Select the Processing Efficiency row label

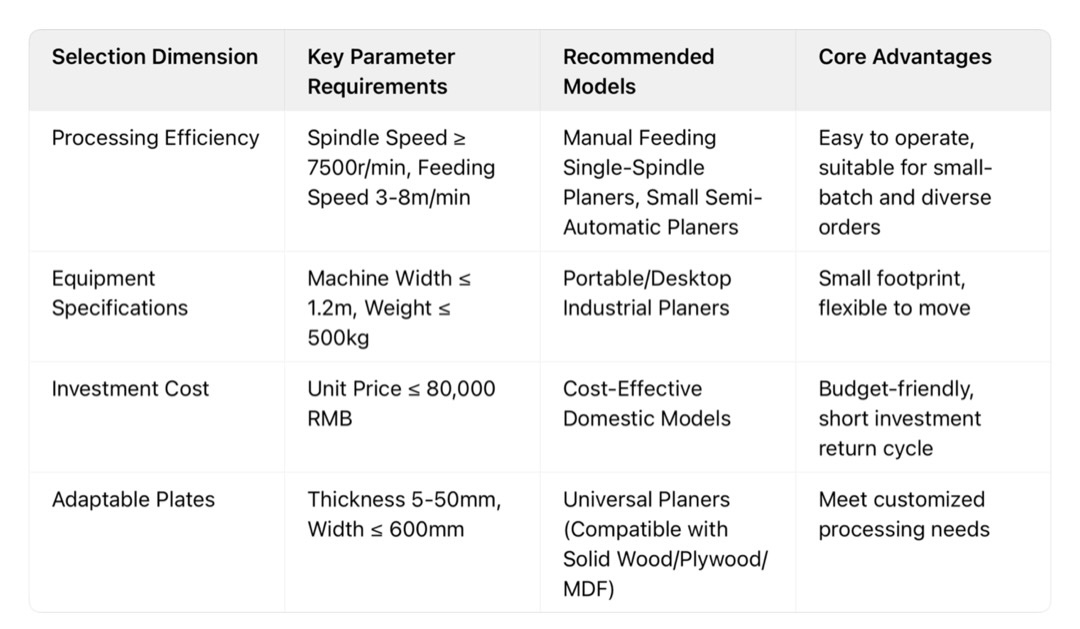(155, 138)
